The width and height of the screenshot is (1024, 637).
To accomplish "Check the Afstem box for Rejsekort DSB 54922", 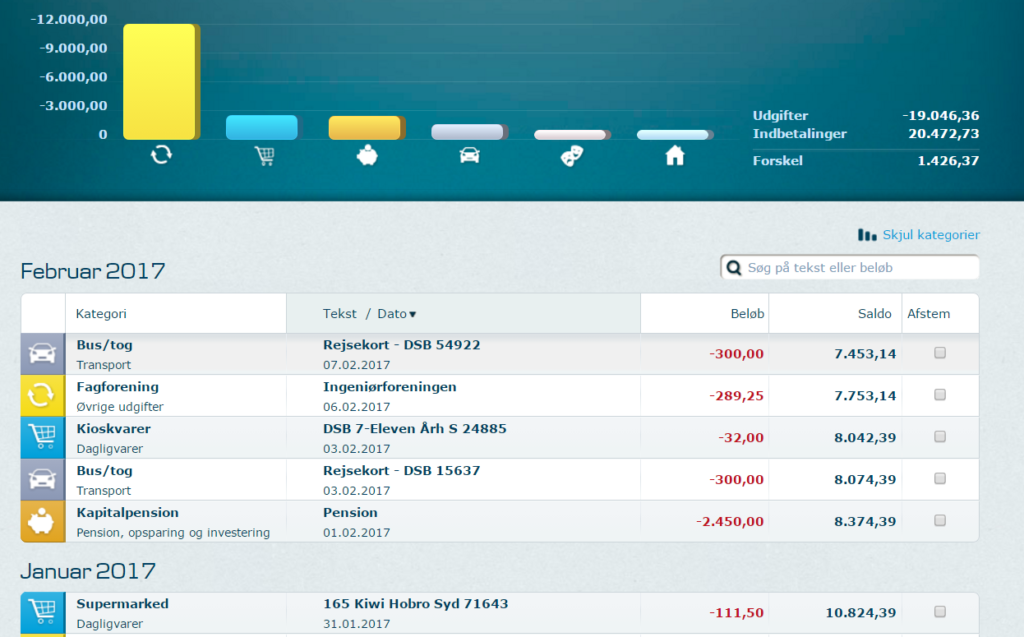I will [938, 352].
